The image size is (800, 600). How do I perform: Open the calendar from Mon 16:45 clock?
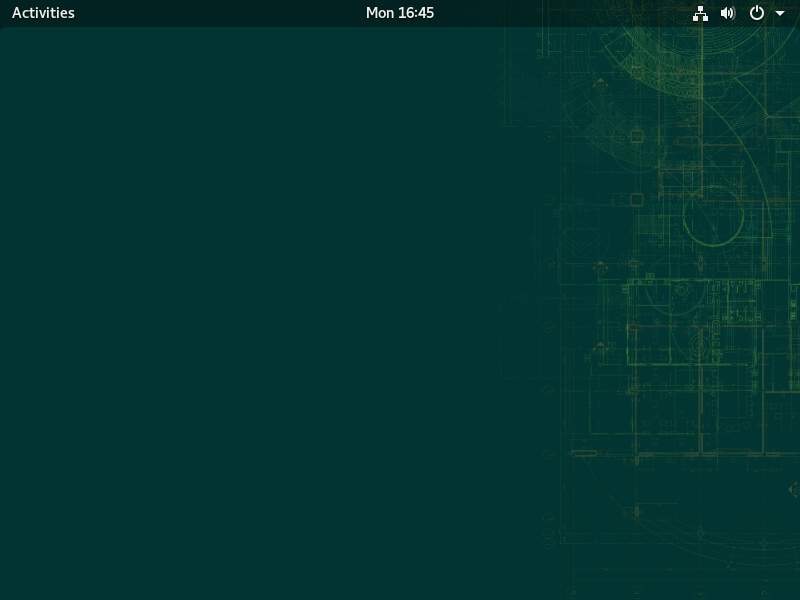pos(400,13)
